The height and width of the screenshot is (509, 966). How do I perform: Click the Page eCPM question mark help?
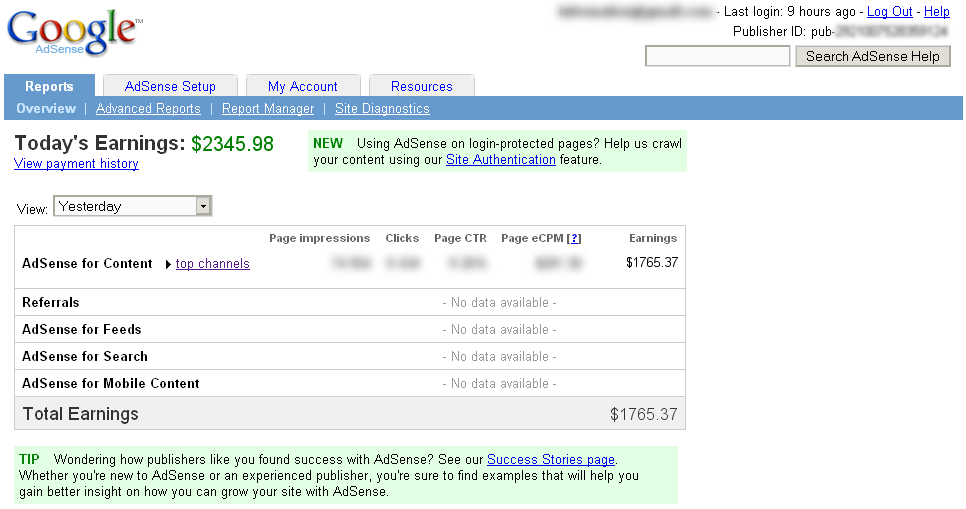point(574,238)
